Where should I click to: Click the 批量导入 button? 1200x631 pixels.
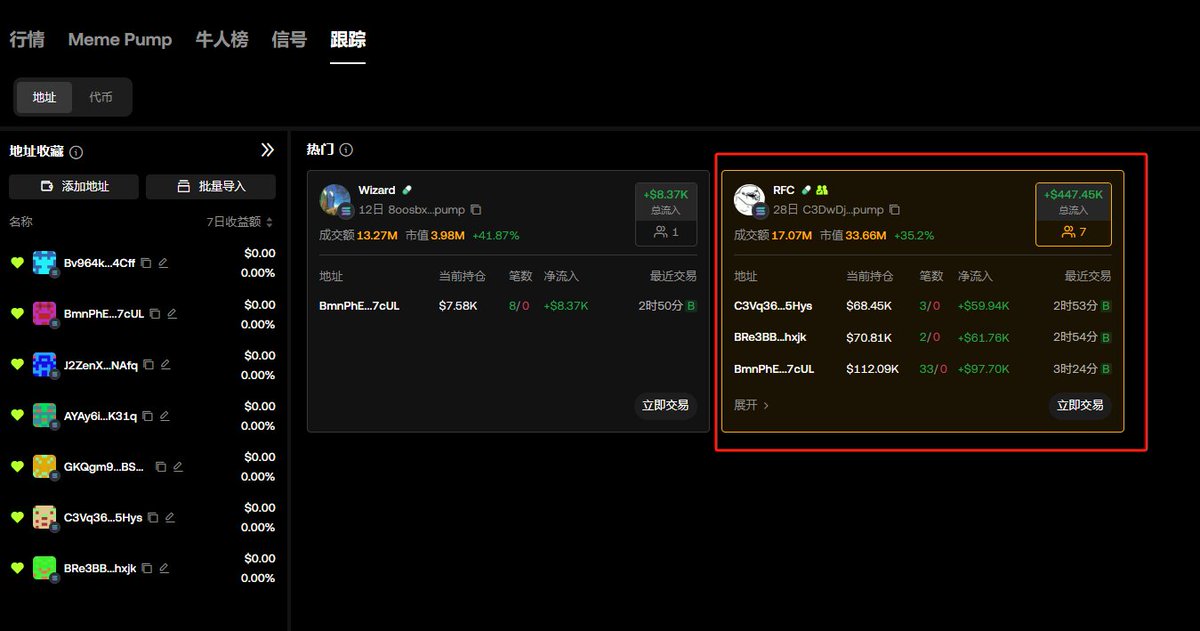click(x=210, y=186)
